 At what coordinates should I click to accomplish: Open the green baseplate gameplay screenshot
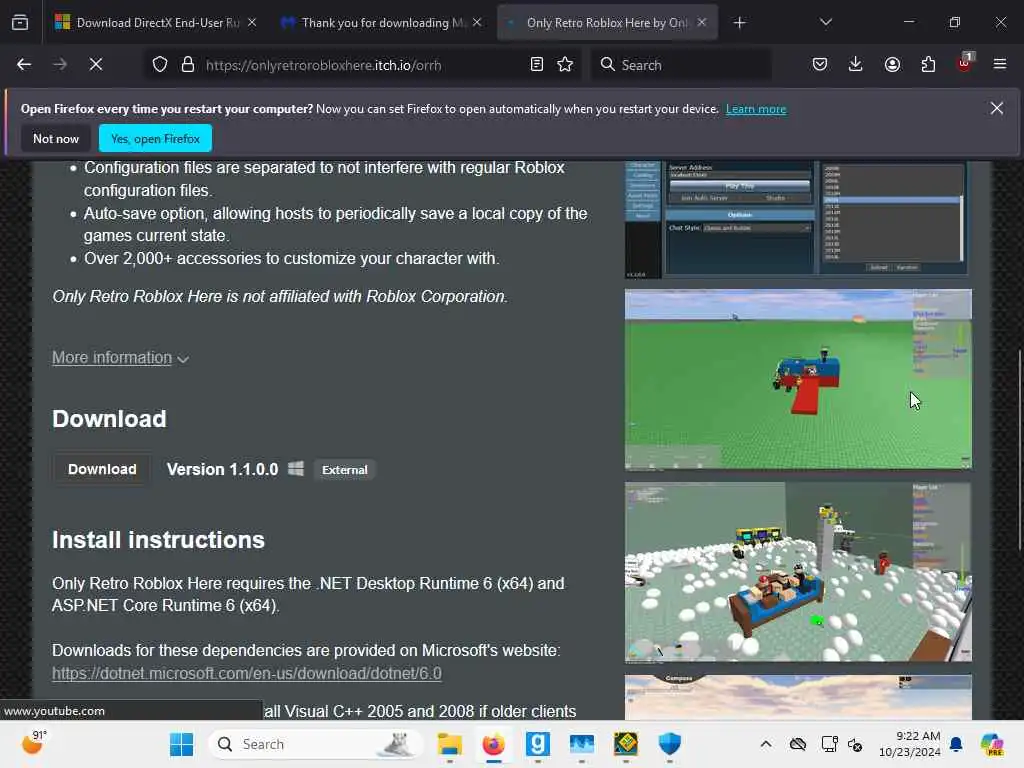[798, 379]
